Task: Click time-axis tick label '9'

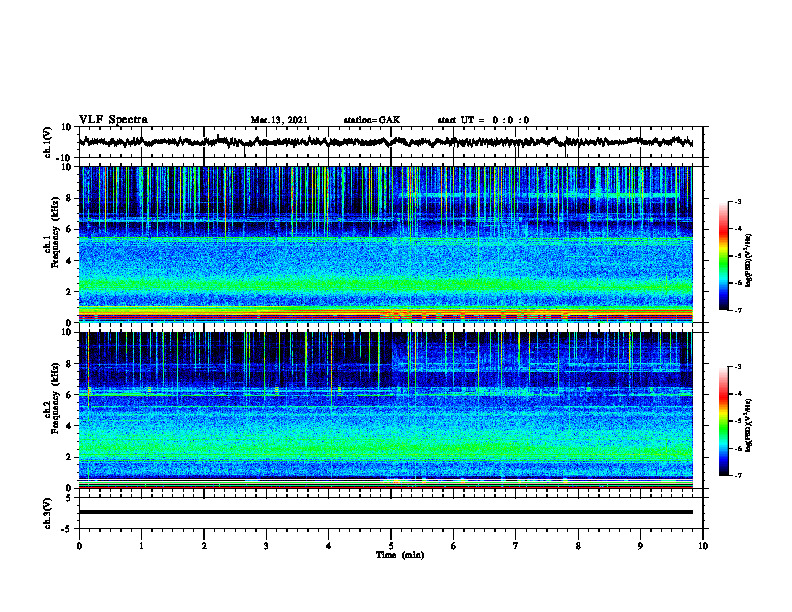Action: click(640, 546)
